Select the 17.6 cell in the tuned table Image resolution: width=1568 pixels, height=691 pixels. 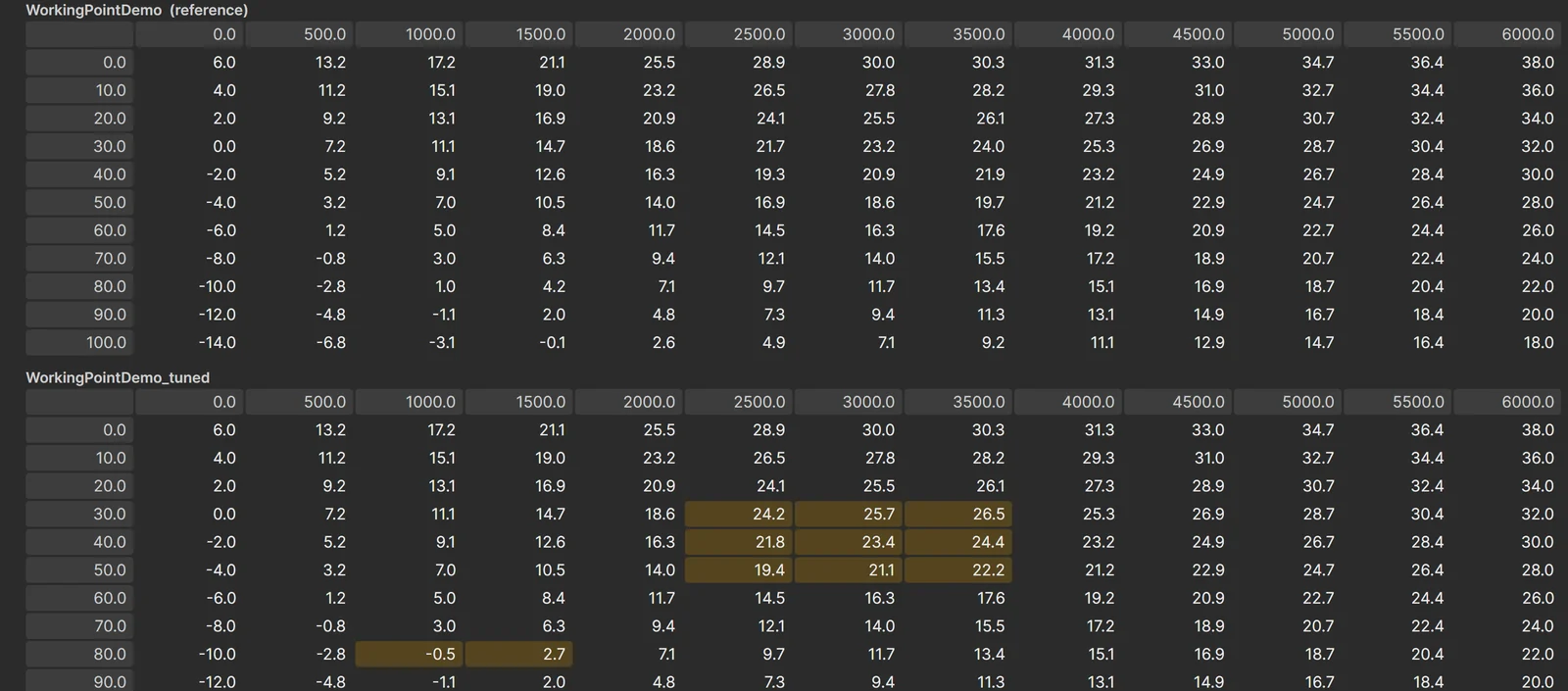[958, 598]
